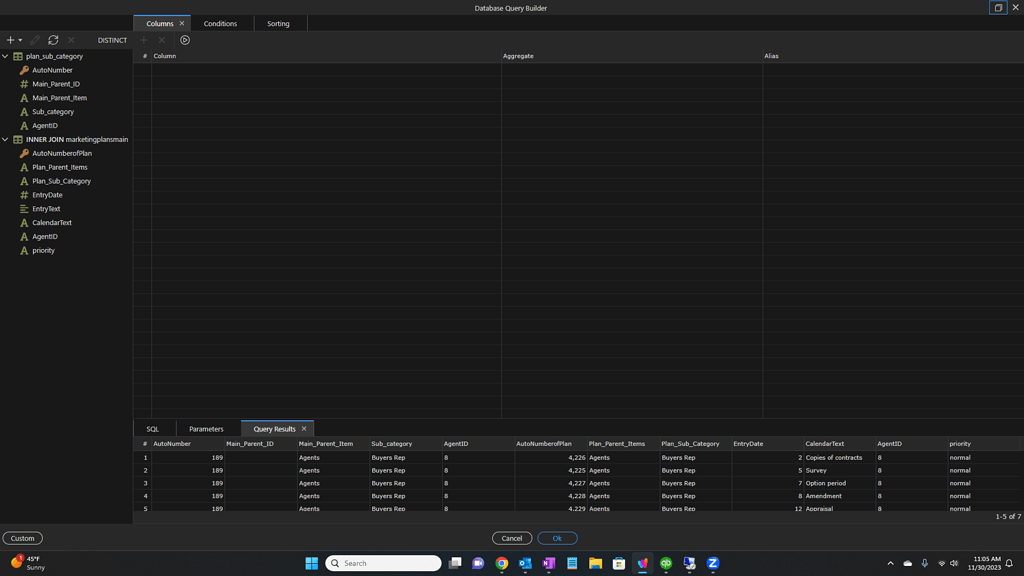Open the Parameters tab
Image resolution: width=1024 pixels, height=576 pixels.
coord(206,429)
